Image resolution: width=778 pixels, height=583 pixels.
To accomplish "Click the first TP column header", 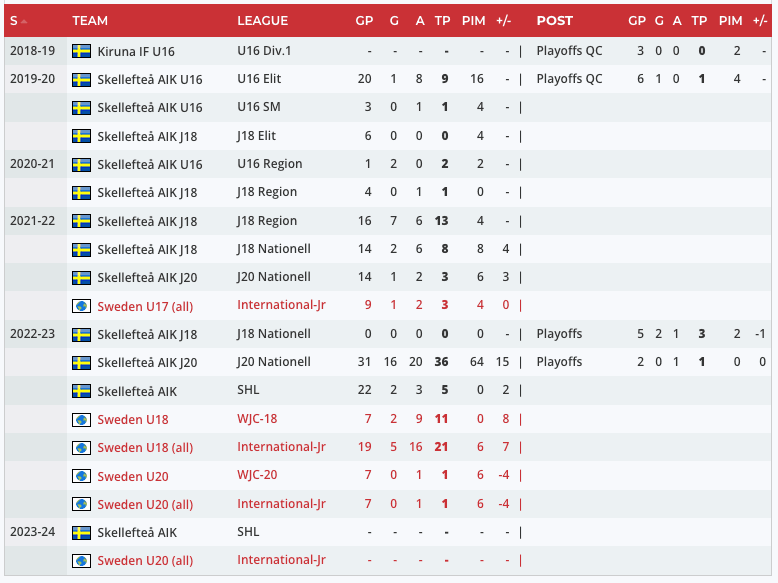I will point(442,21).
